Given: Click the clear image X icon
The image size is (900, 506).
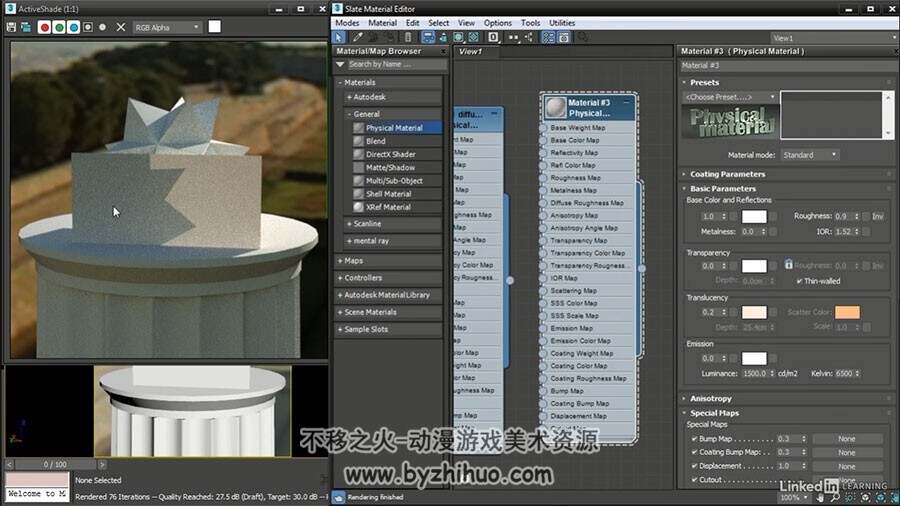Looking at the screenshot, I should 121,27.
